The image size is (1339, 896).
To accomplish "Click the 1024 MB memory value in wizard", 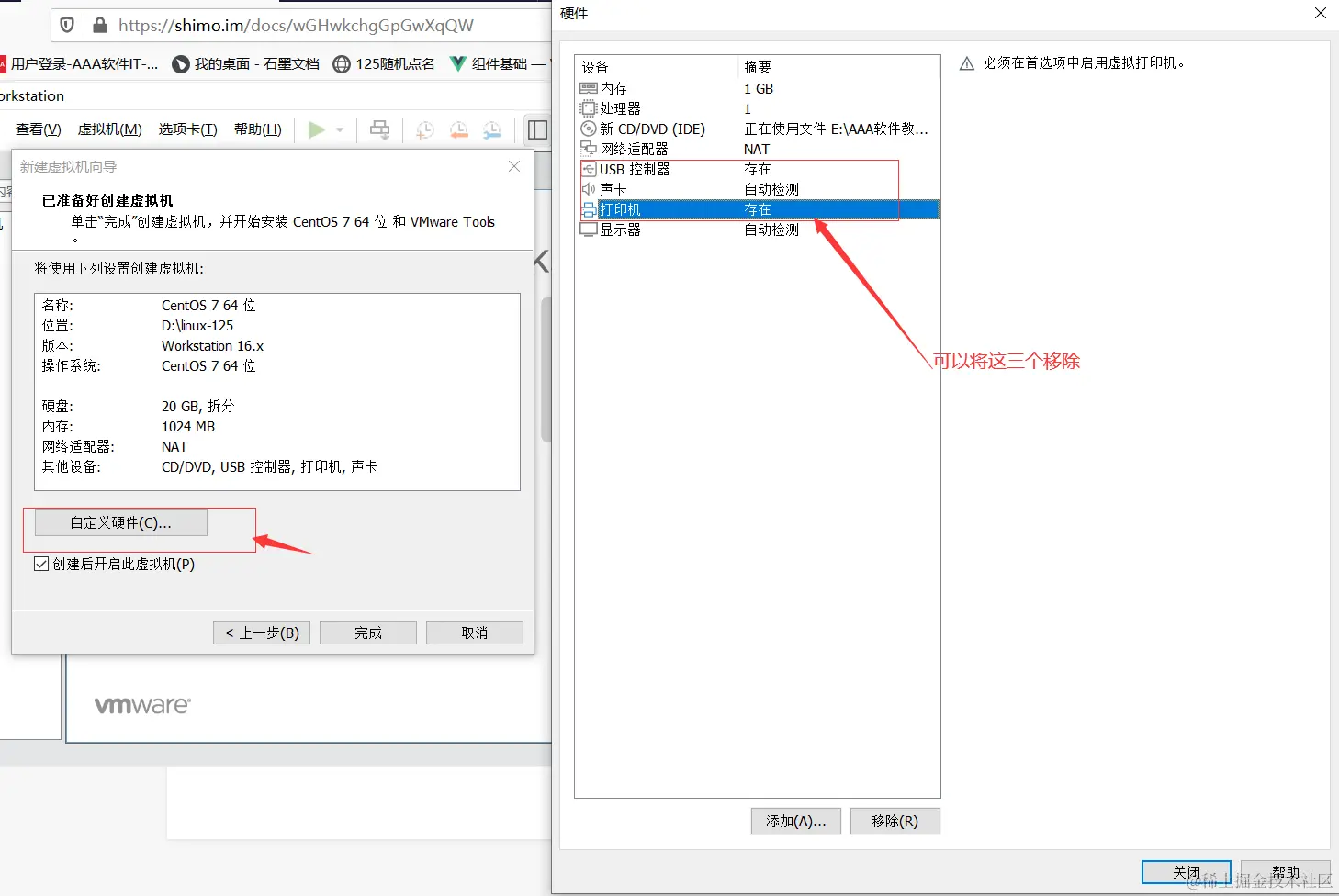I will 188,426.
